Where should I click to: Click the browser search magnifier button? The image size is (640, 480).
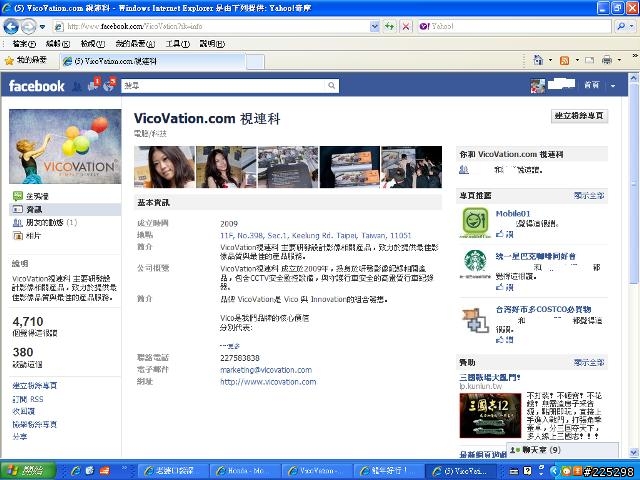(x=621, y=27)
